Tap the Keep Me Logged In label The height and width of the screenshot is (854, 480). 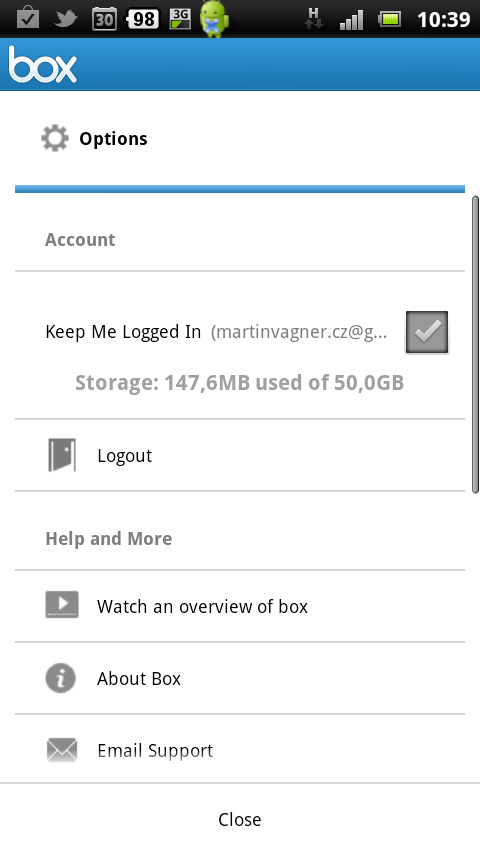[x=123, y=332]
